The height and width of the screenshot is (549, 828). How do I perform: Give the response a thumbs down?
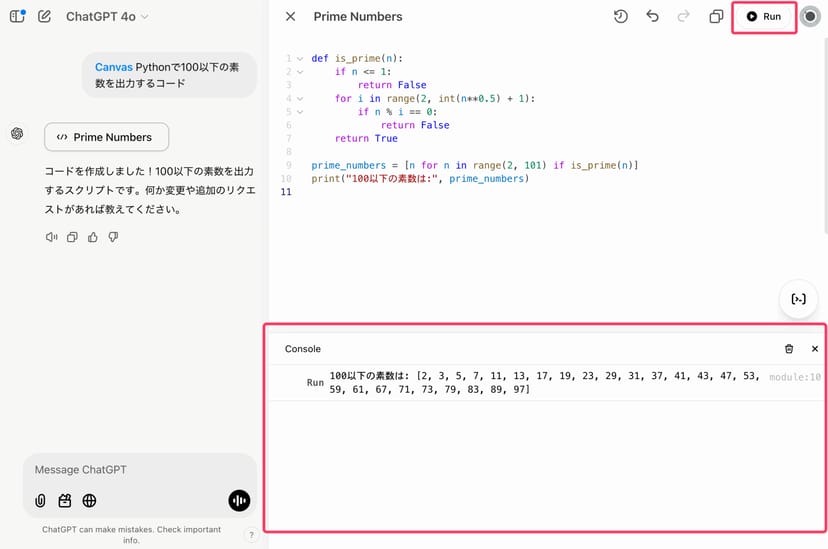point(113,237)
